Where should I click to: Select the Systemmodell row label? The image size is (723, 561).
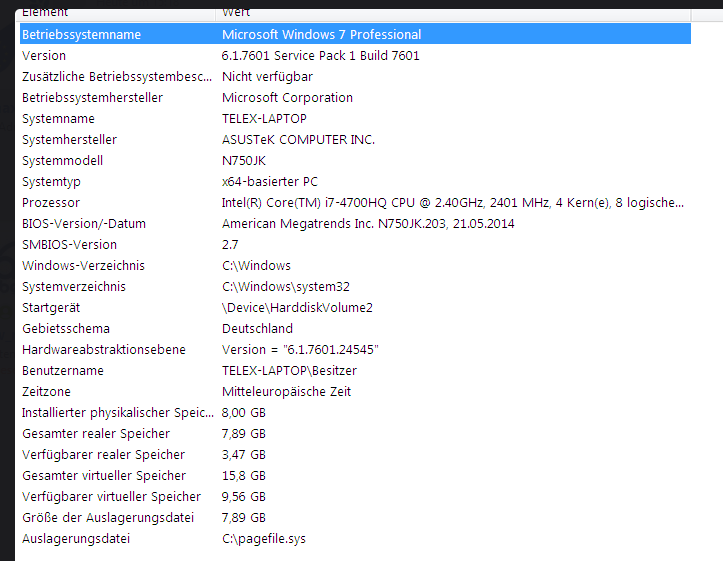[x=62, y=161]
